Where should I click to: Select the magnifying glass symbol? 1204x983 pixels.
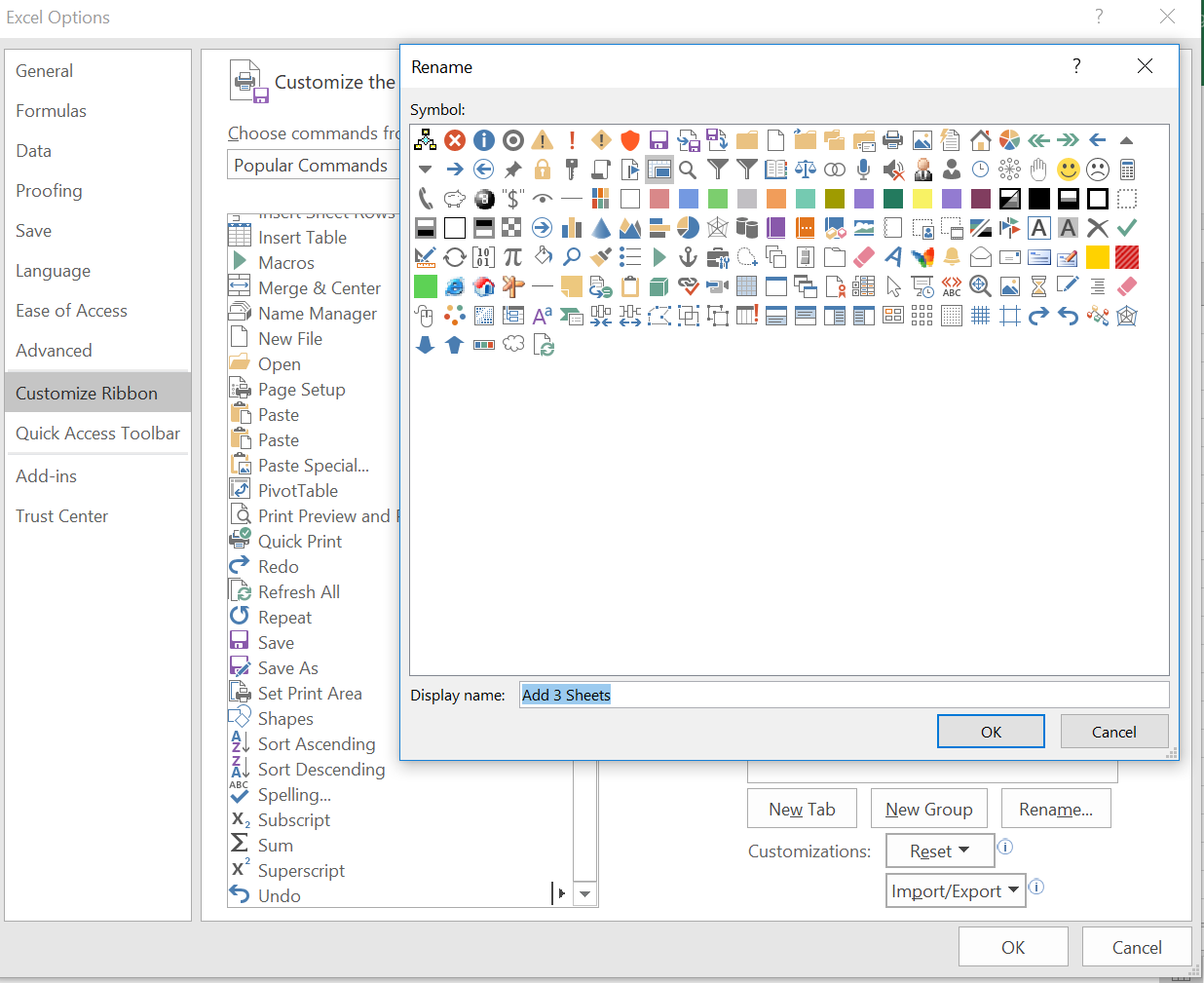coord(688,169)
